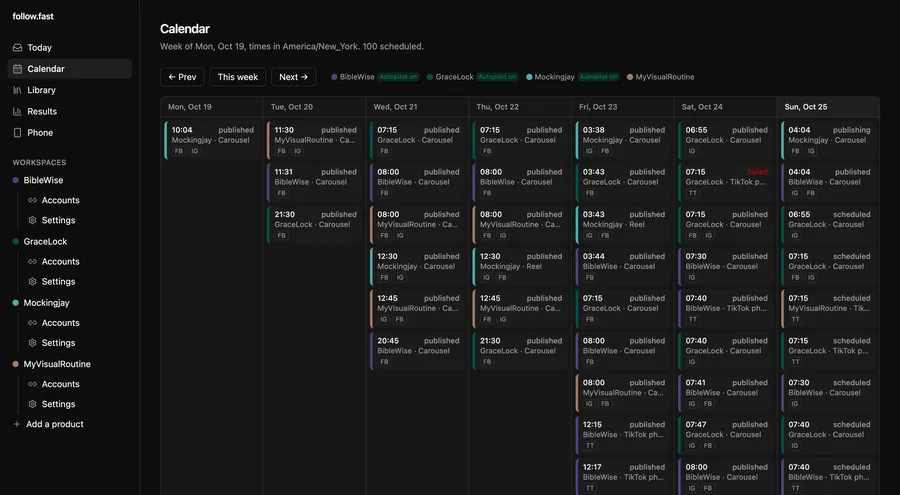This screenshot has height=495, width=900.
Task: Toggle Mockingjay Autopilot on badge
Action: click(598, 77)
